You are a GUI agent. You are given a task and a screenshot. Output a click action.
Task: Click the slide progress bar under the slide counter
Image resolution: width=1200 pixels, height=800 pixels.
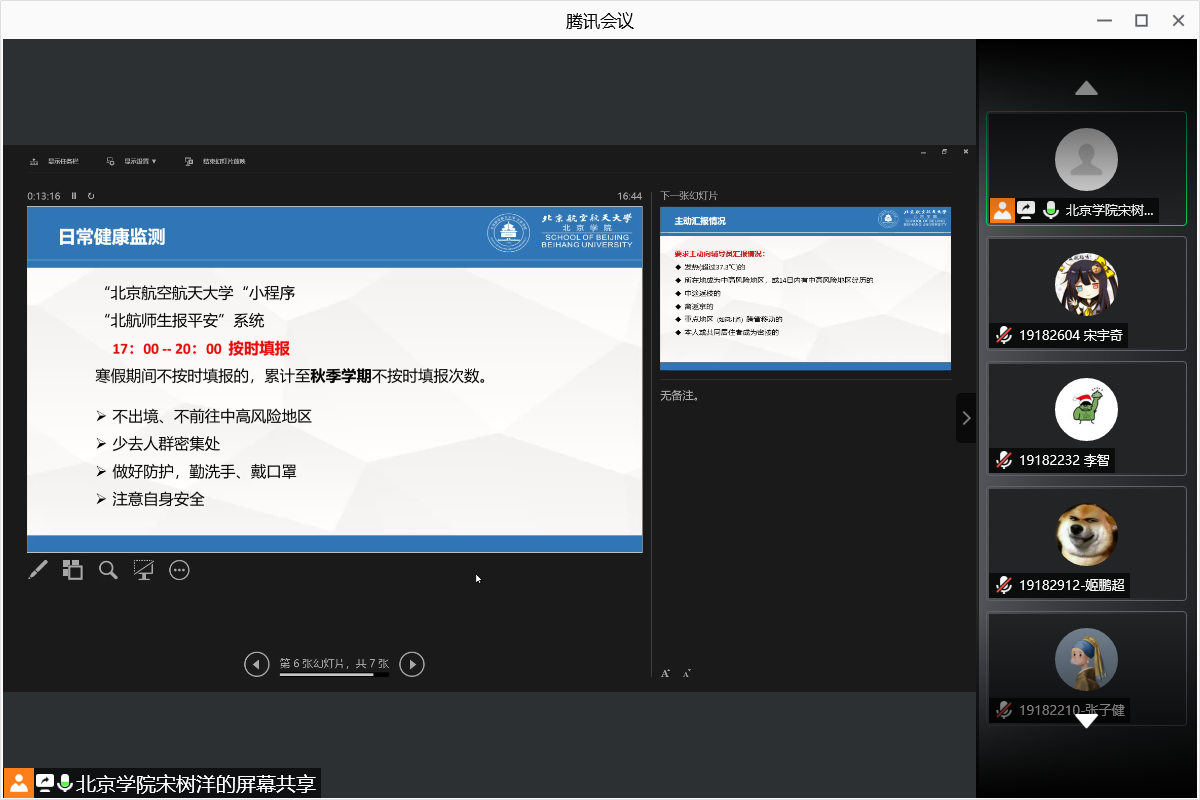point(334,675)
